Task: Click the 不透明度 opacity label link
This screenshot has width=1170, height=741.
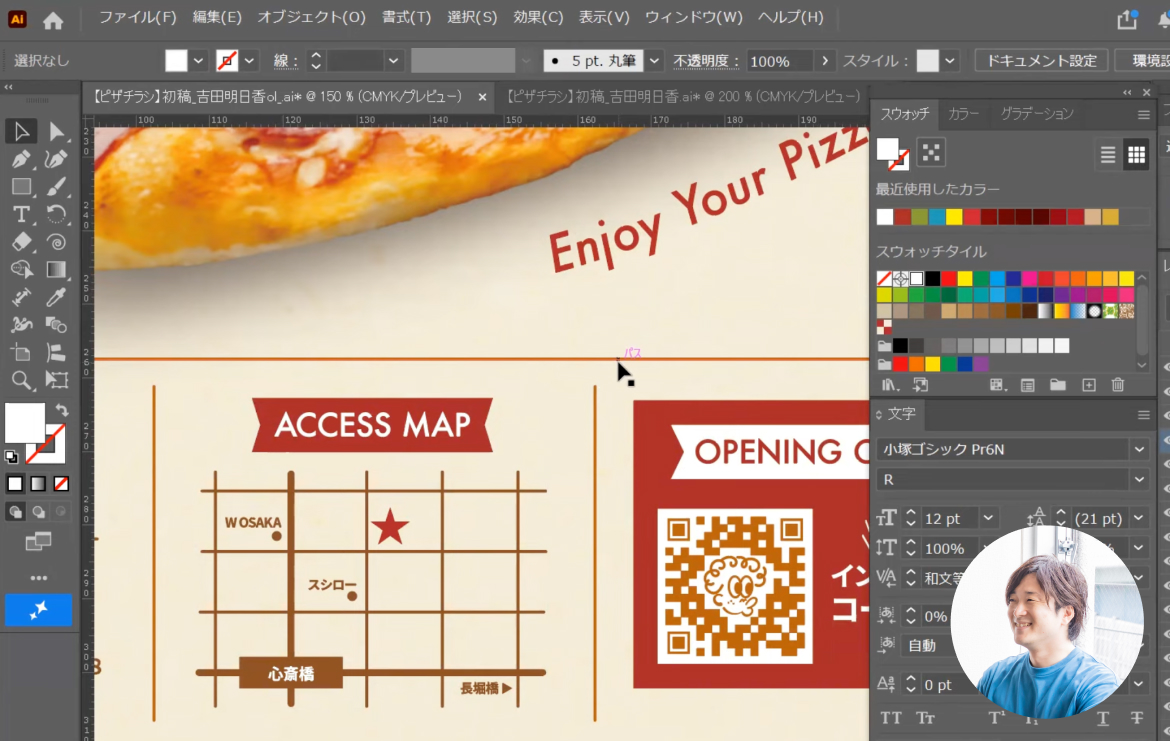Action: coord(705,61)
